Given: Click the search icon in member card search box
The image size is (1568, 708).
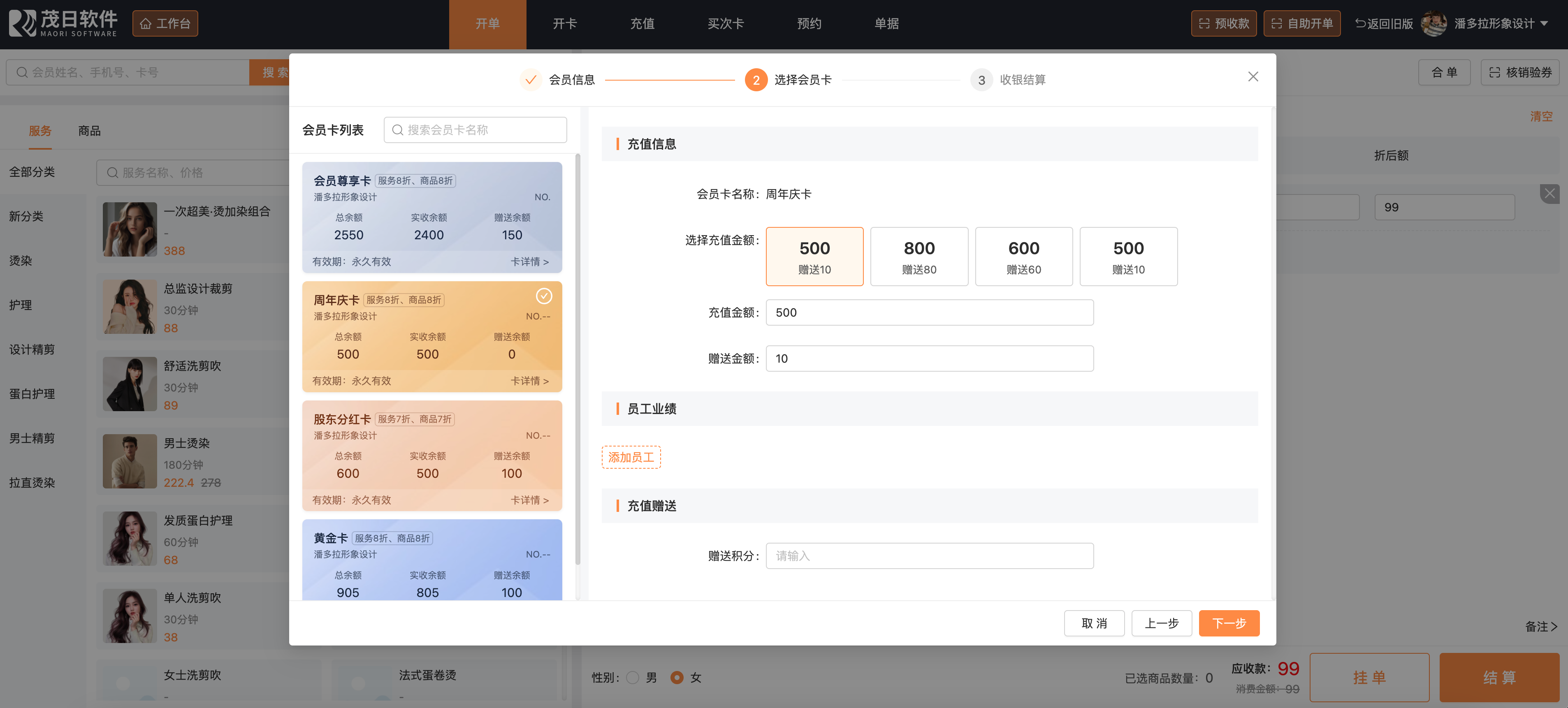Looking at the screenshot, I should click(x=397, y=130).
